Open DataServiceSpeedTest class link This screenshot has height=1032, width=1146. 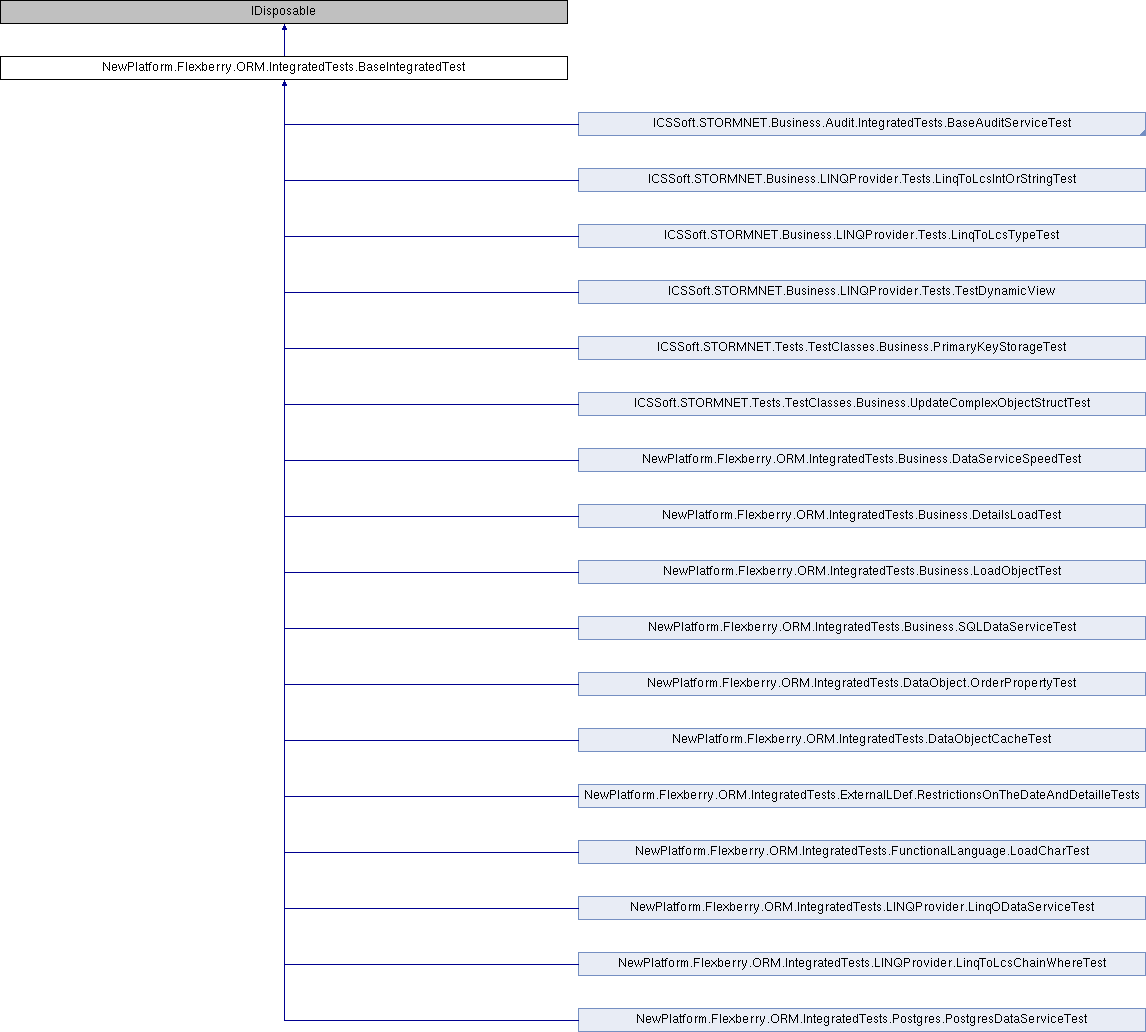[862, 460]
